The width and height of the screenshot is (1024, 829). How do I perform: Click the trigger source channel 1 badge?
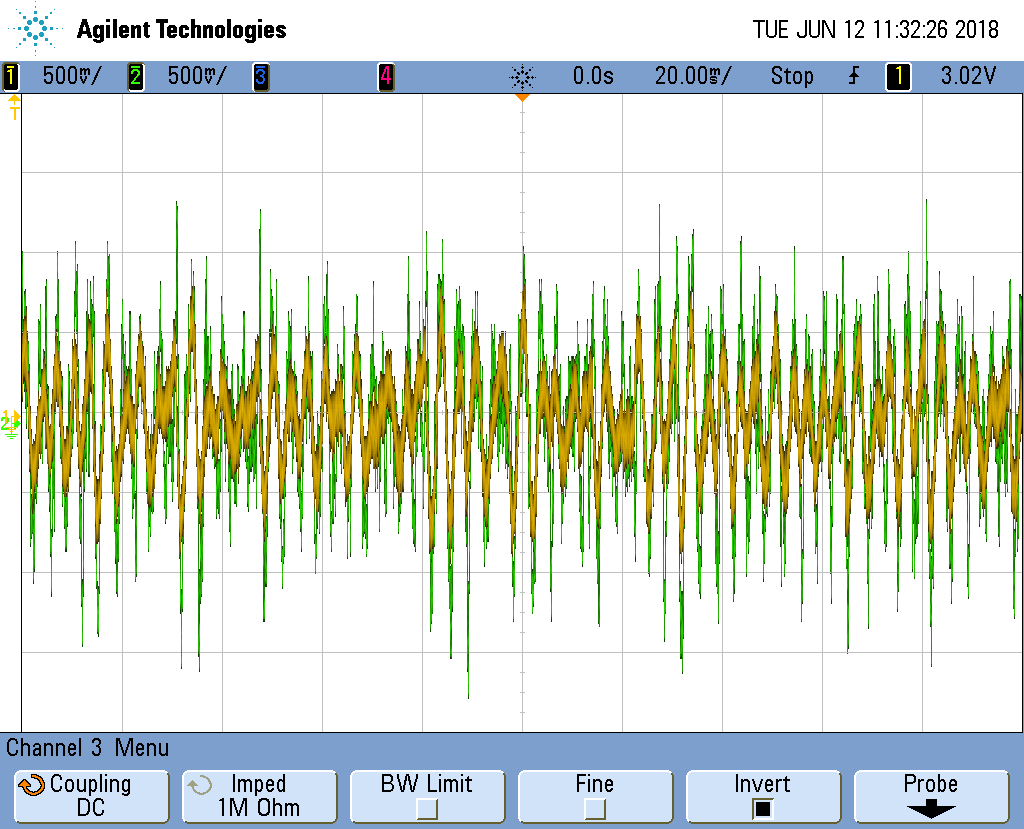pos(898,76)
